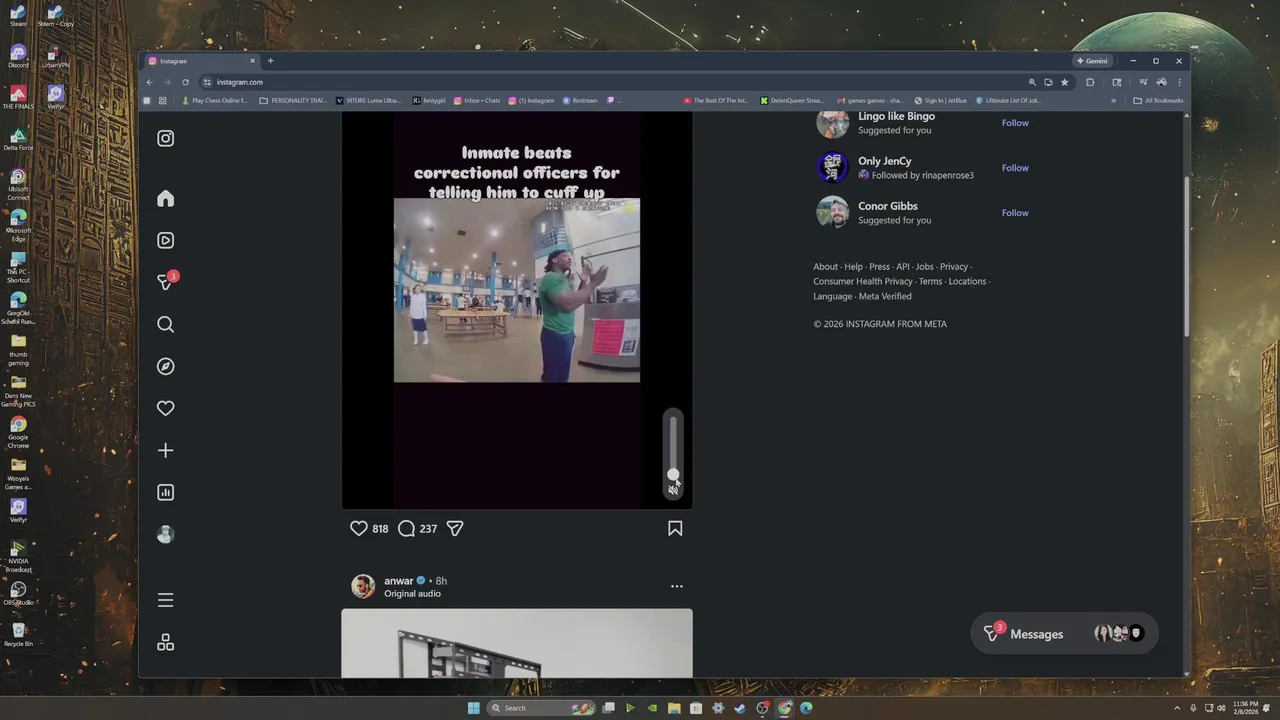Open Chrome extensions puzzle icon
Image resolution: width=1280 pixels, height=720 pixels.
[1090, 82]
